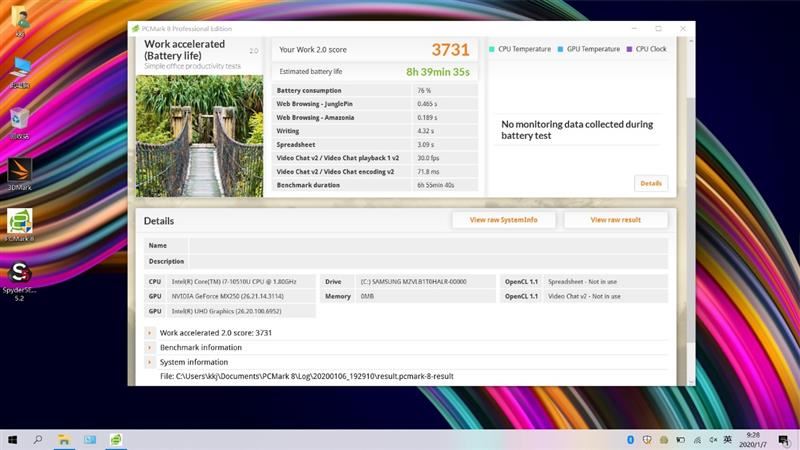Open the kkj user folder on desktop
Viewport: 800px width, 450px height.
20,20
